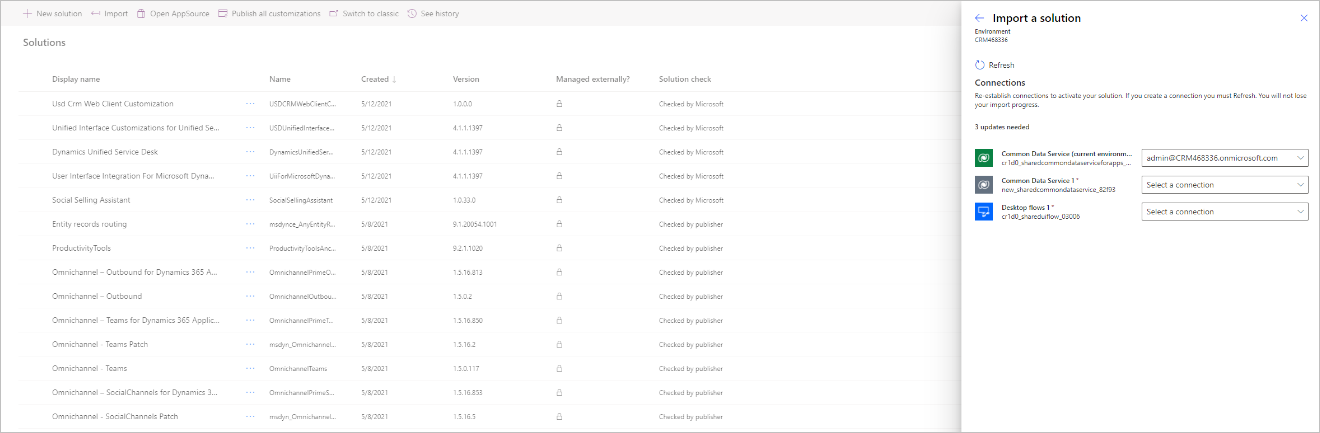This screenshot has width=1320, height=433.
Task: Open Desktop flows 1 connection dropdown
Action: (1225, 212)
